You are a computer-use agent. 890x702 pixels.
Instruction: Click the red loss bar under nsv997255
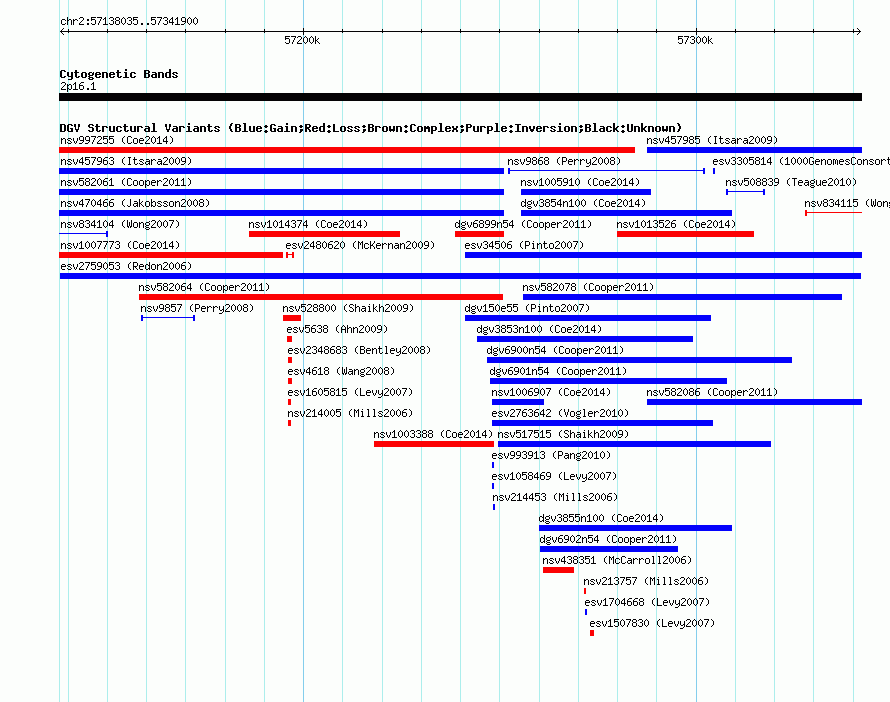coord(347,150)
